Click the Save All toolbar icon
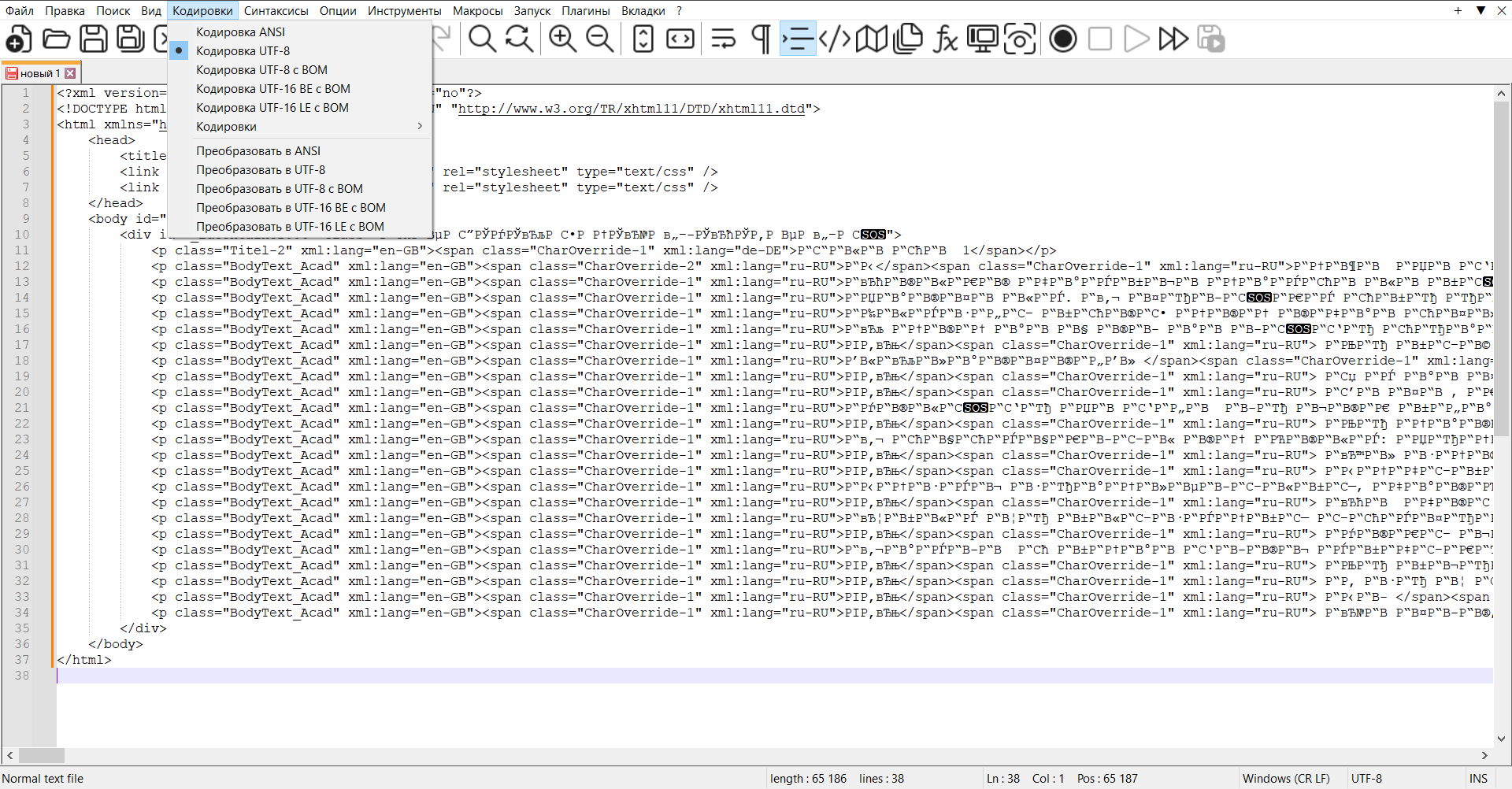 (x=131, y=39)
